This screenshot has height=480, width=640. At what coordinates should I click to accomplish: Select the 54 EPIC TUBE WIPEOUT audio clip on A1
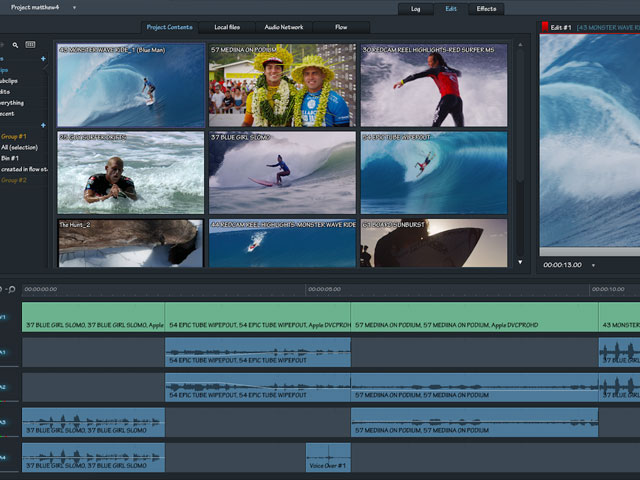(x=258, y=352)
